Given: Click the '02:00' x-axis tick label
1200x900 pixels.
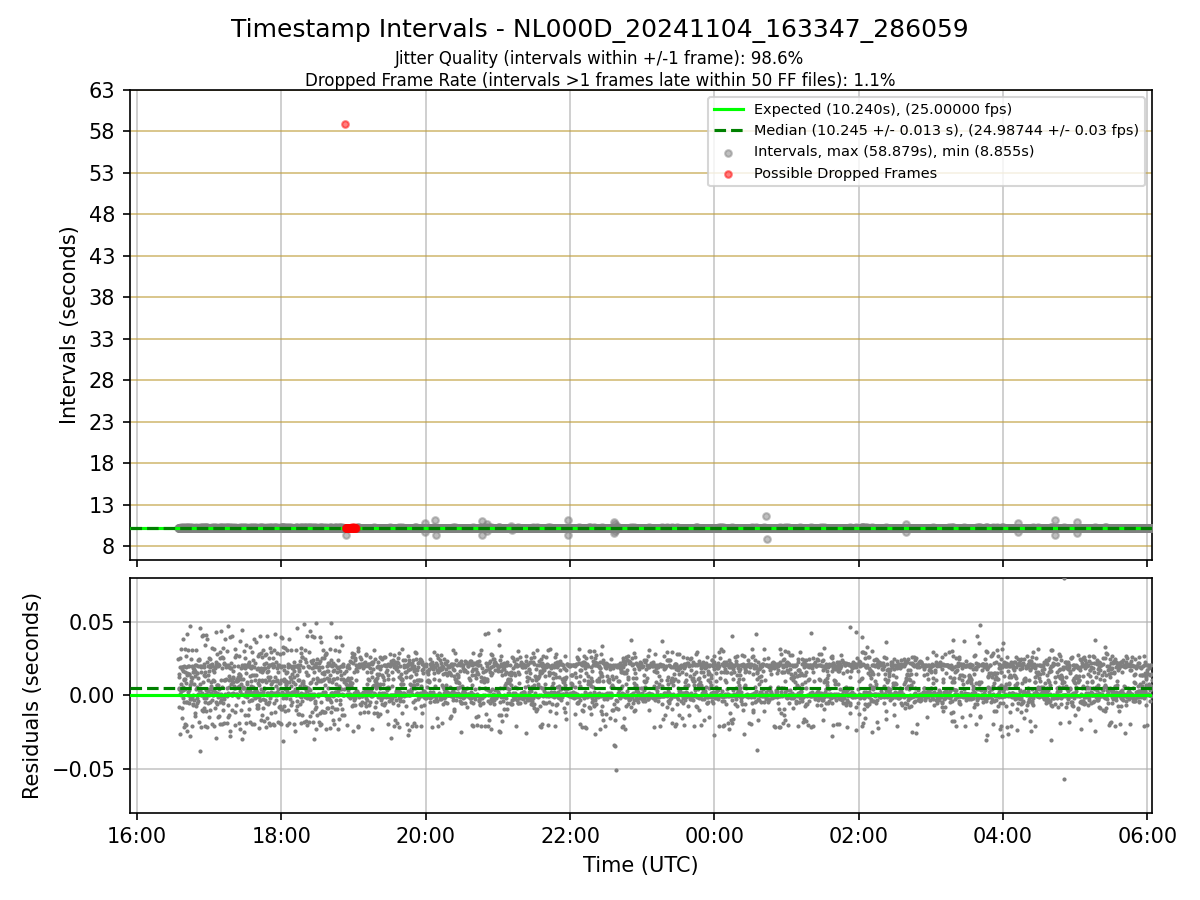Looking at the screenshot, I should point(858,834).
